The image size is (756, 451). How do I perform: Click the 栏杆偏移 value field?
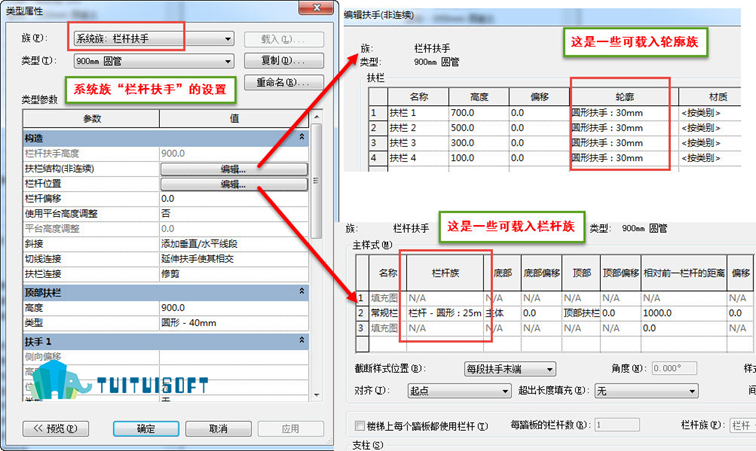(234, 199)
